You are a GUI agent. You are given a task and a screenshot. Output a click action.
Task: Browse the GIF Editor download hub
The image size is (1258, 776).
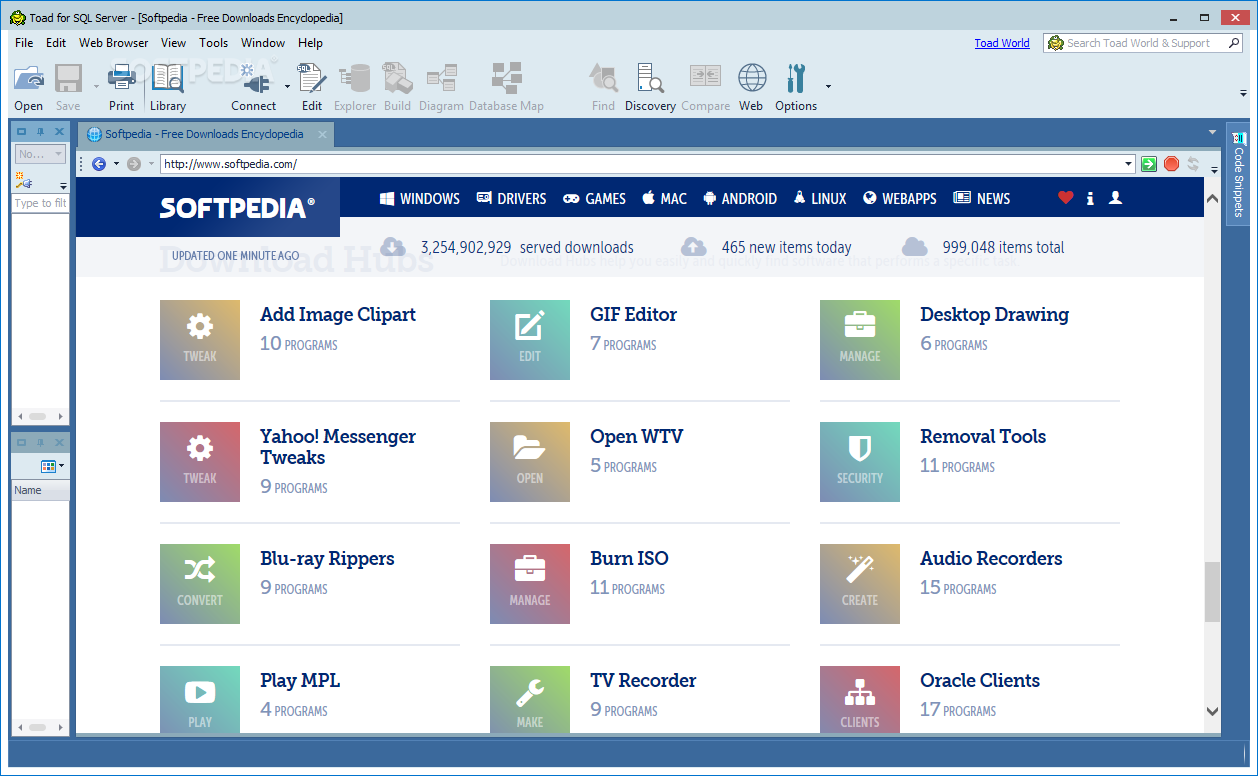click(x=633, y=314)
